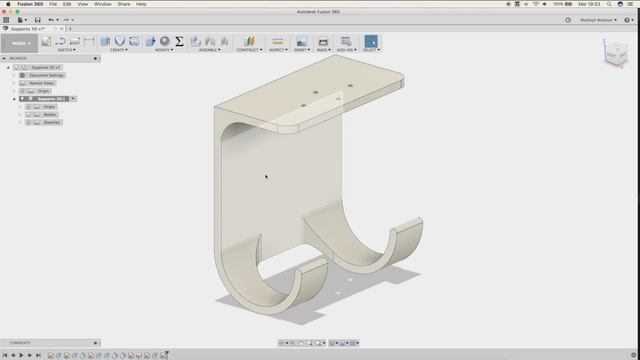The image size is (640, 360).
Task: Click the Insert image icon
Action: pyautogui.click(x=302, y=41)
